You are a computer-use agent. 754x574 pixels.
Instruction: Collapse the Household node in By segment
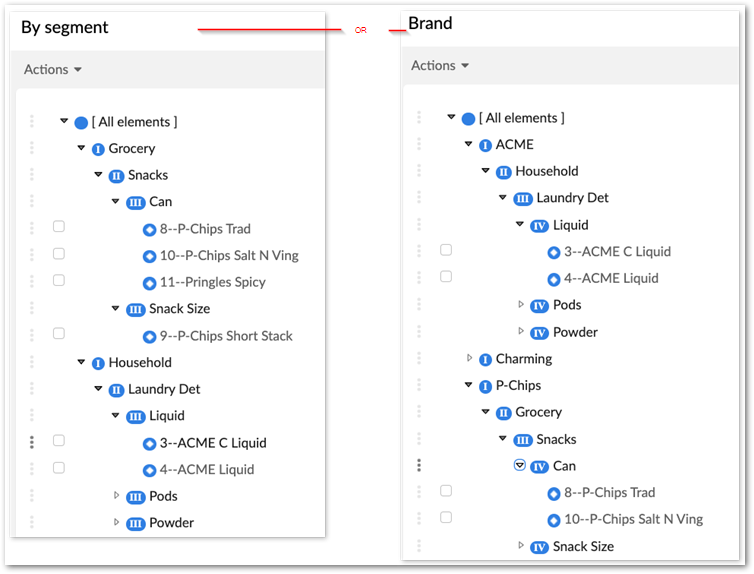[x=82, y=362]
